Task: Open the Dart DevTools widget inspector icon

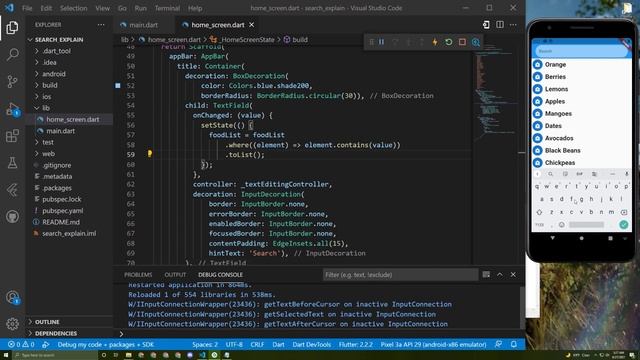Action: [476, 42]
